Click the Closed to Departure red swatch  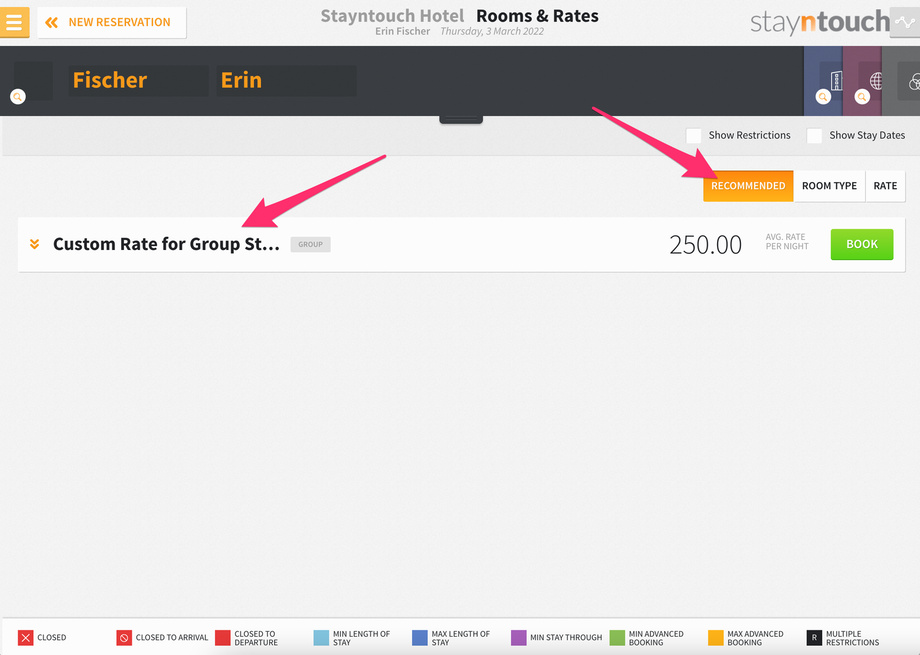[x=222, y=637]
